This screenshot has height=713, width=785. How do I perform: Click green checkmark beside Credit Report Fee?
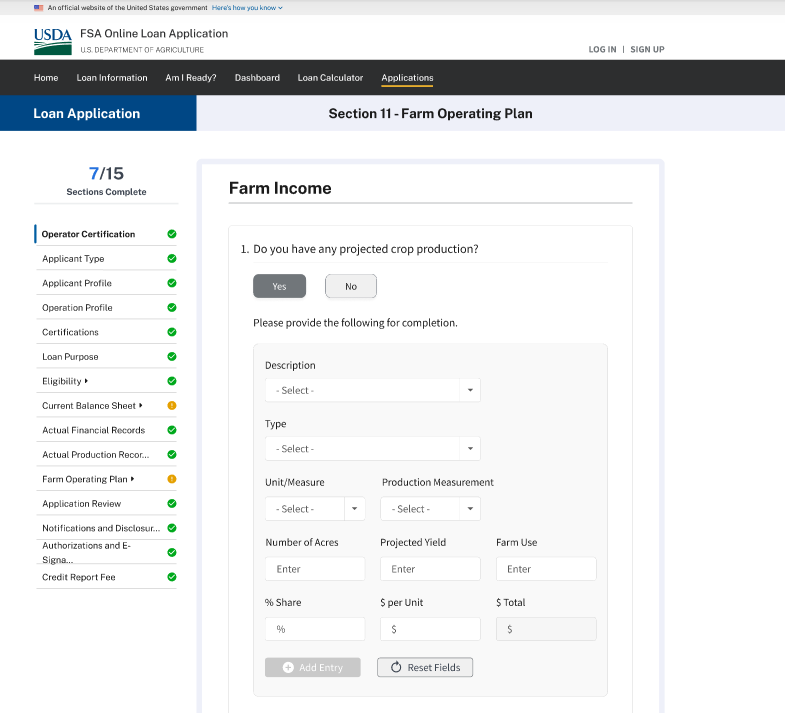click(x=172, y=577)
